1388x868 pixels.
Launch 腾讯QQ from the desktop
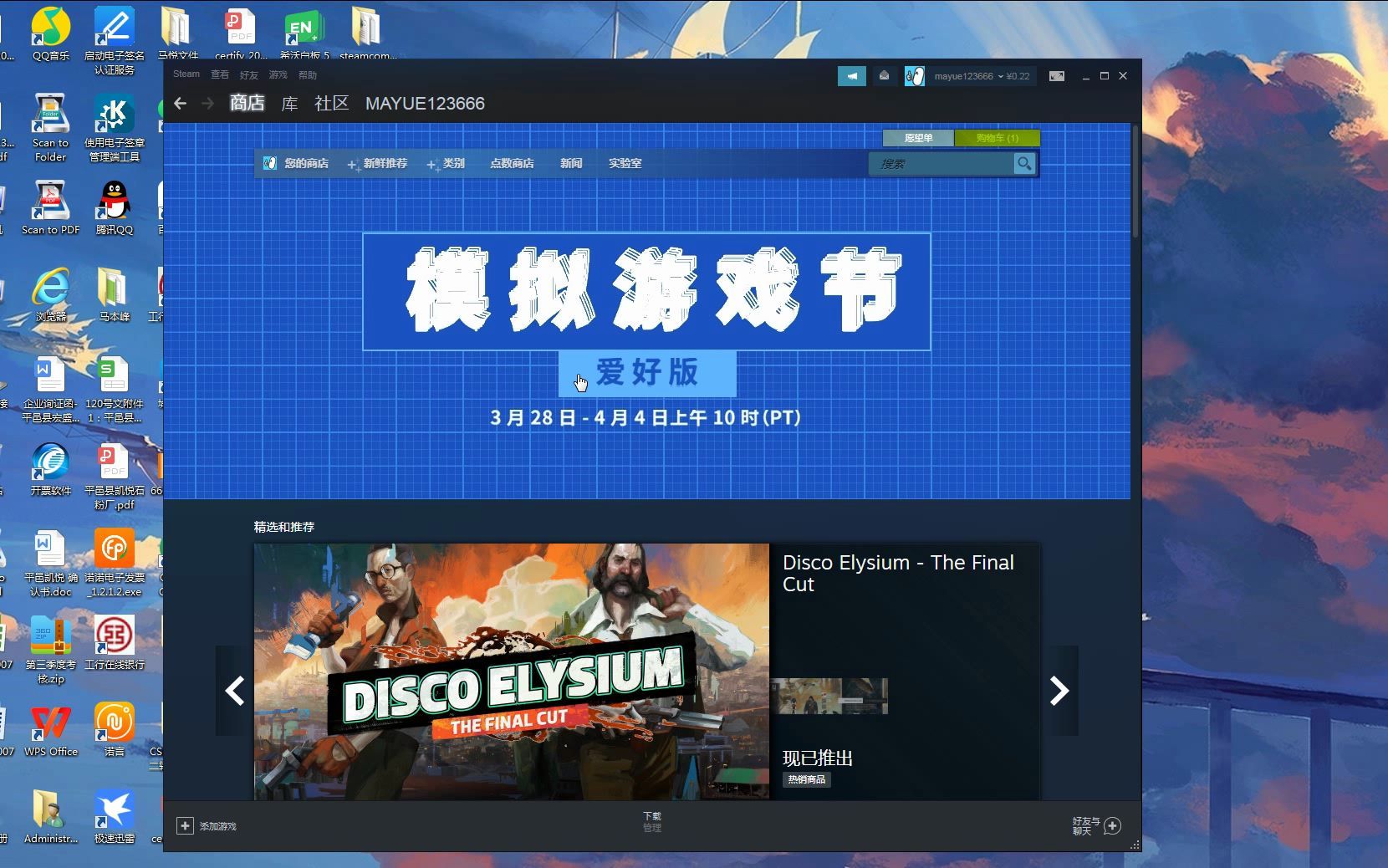[115, 207]
